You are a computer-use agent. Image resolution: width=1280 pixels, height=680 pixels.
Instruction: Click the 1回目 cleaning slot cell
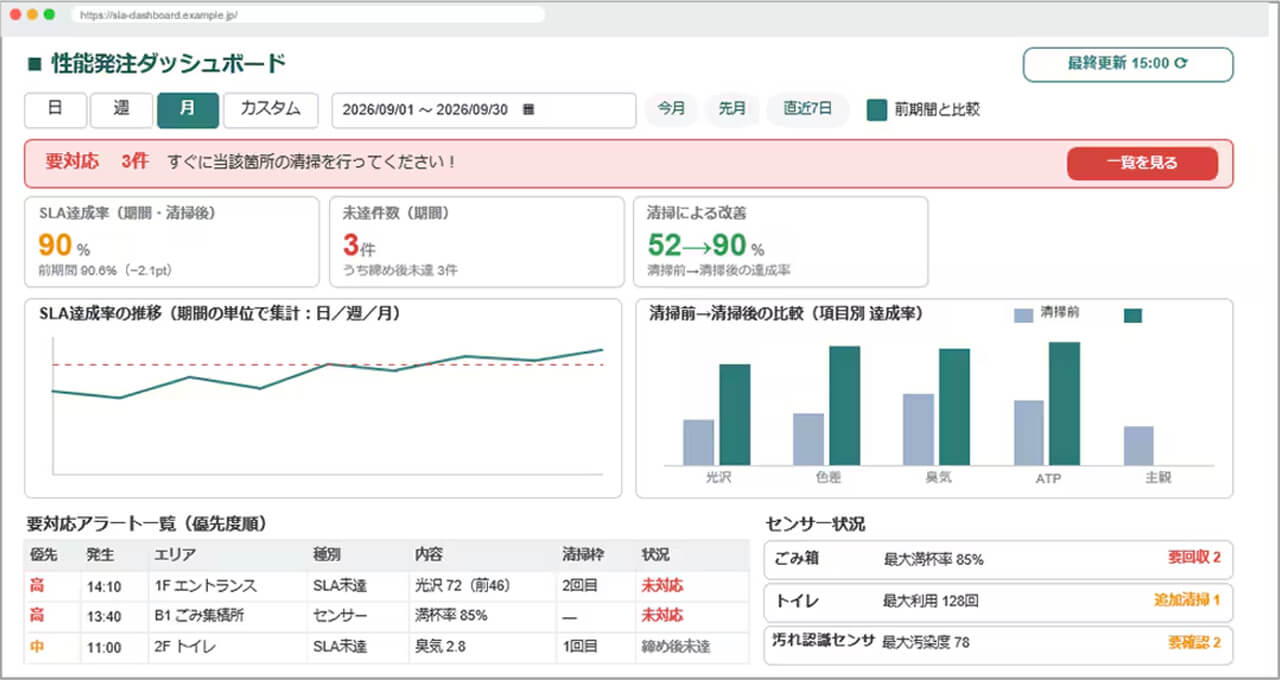[580, 647]
